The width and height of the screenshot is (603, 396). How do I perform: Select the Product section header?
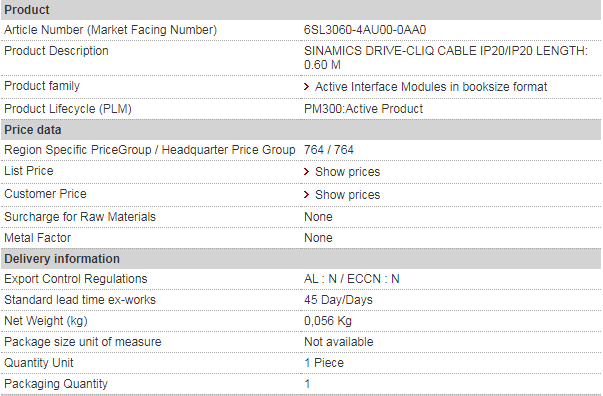coord(301,10)
